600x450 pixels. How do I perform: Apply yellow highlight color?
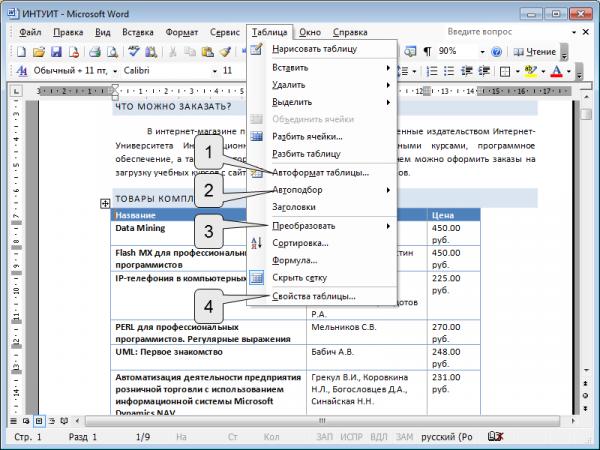[531, 71]
